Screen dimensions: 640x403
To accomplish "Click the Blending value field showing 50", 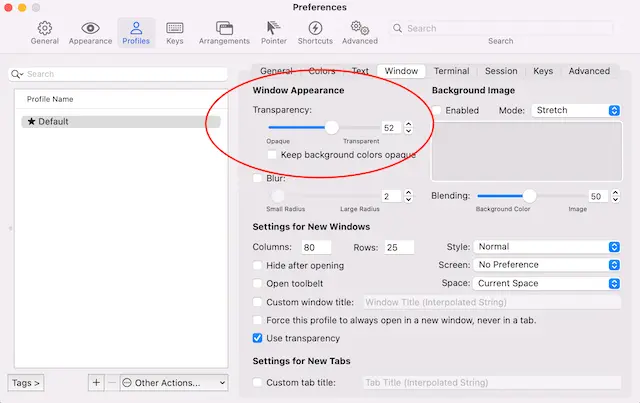I will click(x=598, y=196).
